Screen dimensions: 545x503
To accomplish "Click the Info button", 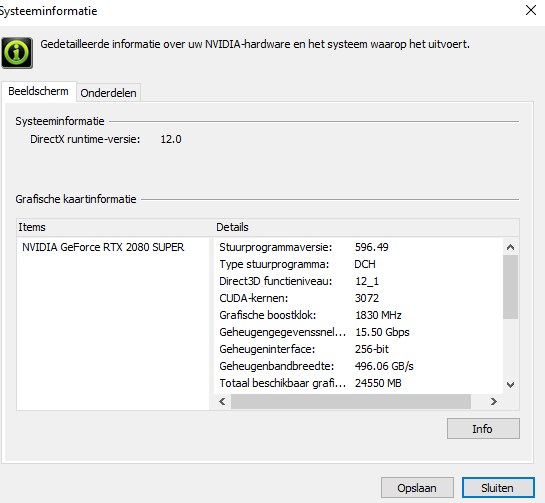I will click(483, 429).
